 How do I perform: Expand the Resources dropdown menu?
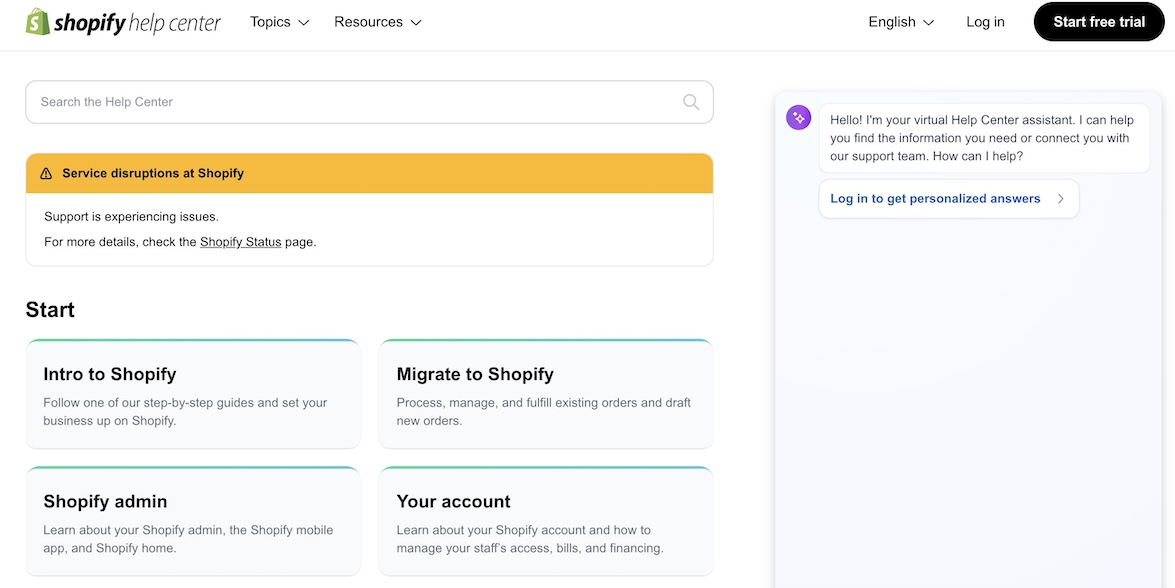(378, 22)
